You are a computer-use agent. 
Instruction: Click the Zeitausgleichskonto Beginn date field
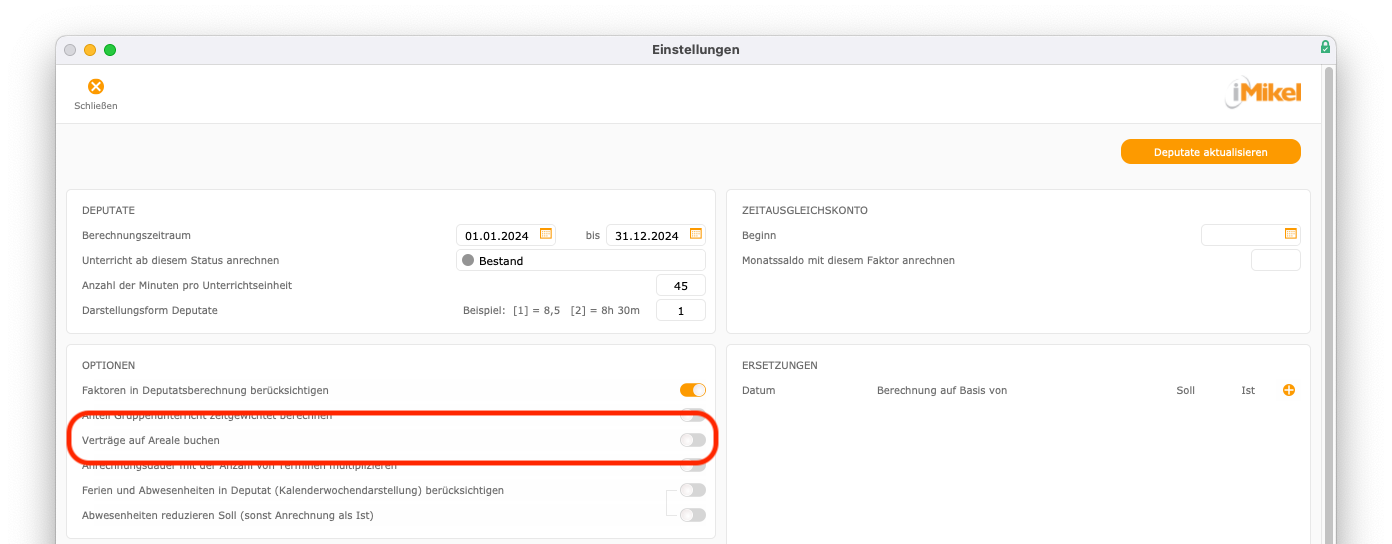(1251, 235)
